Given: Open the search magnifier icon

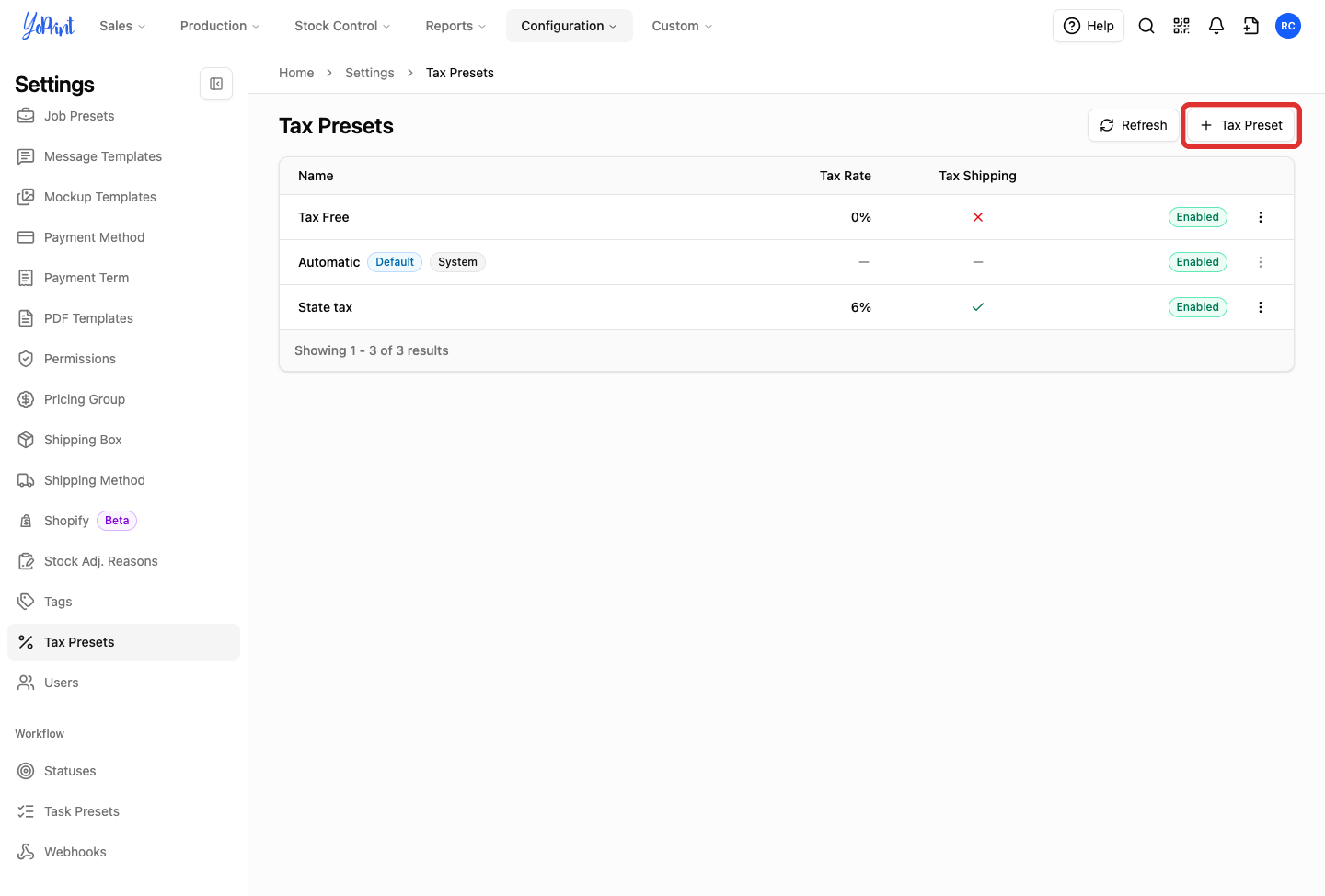Looking at the screenshot, I should coord(1146,26).
